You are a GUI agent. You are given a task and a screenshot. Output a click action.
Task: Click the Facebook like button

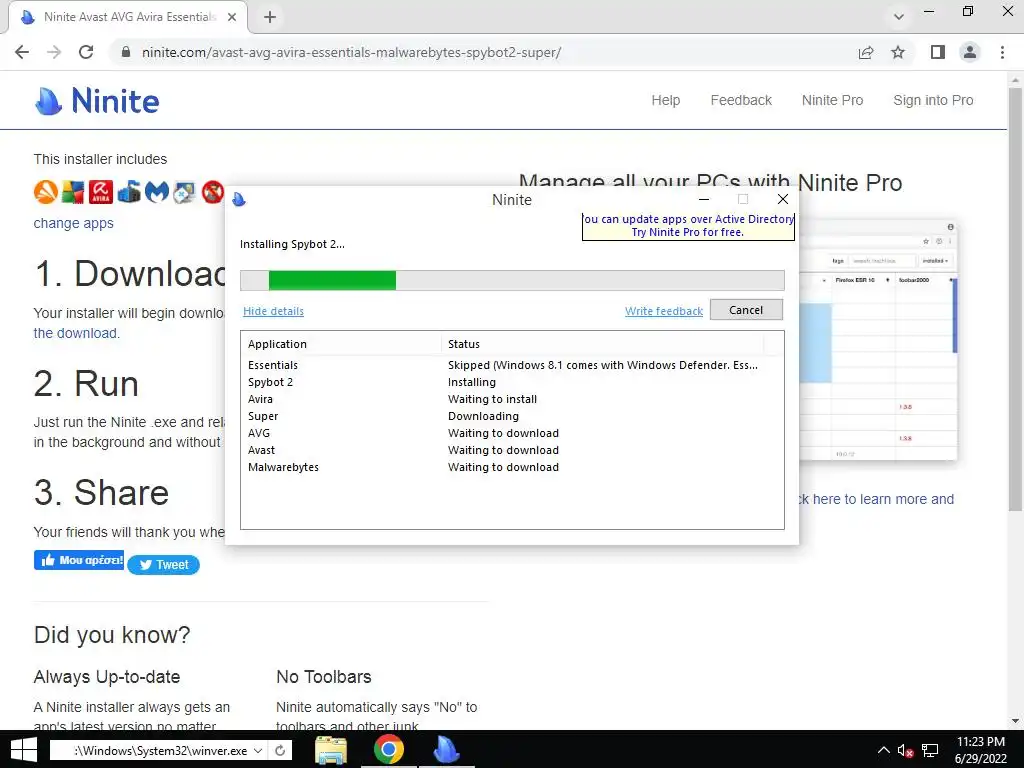(78, 560)
